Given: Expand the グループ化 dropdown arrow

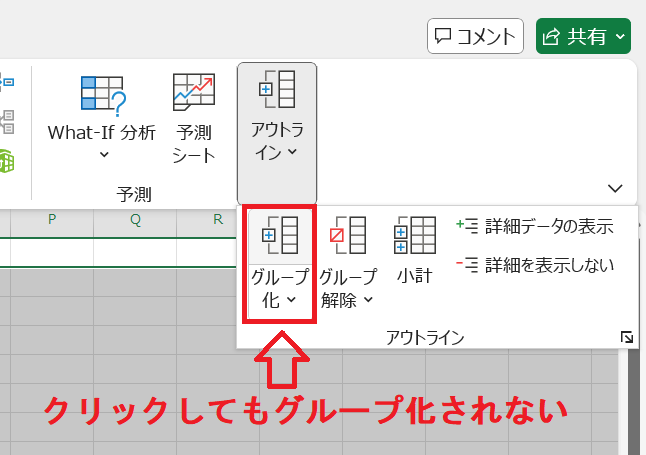Looking at the screenshot, I should pos(291,299).
